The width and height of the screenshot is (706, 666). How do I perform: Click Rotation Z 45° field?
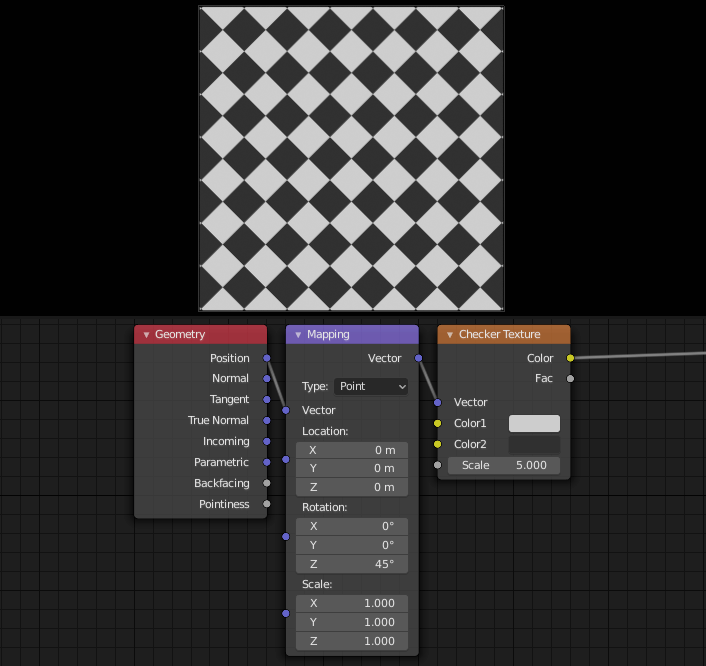[352, 564]
